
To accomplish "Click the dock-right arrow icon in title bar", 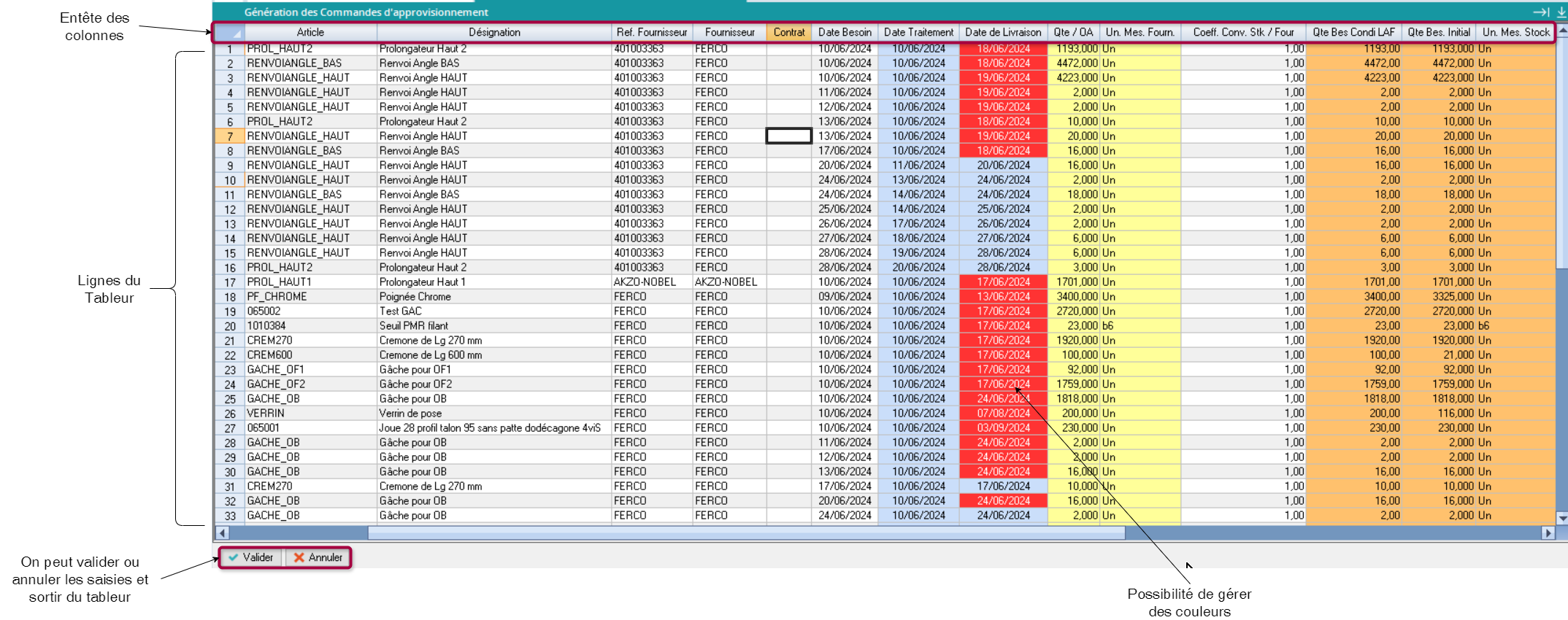I will (1540, 12).
